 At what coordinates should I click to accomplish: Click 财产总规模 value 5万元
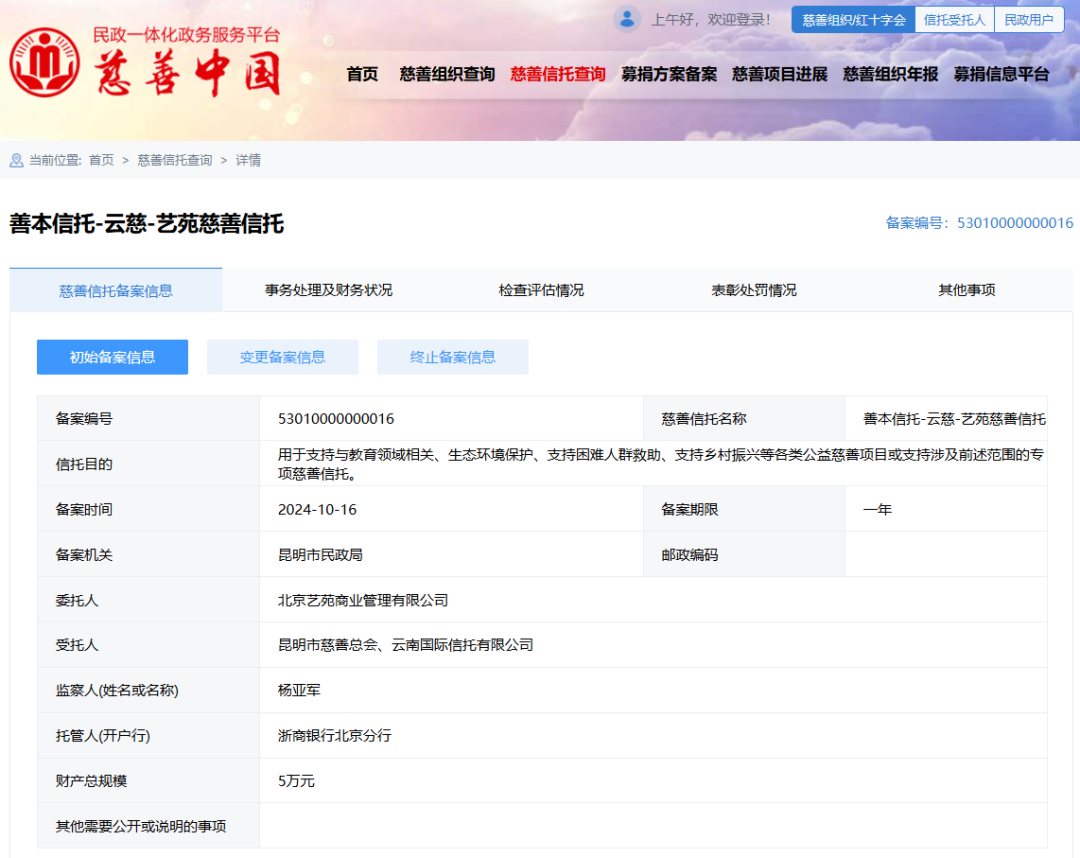click(296, 781)
